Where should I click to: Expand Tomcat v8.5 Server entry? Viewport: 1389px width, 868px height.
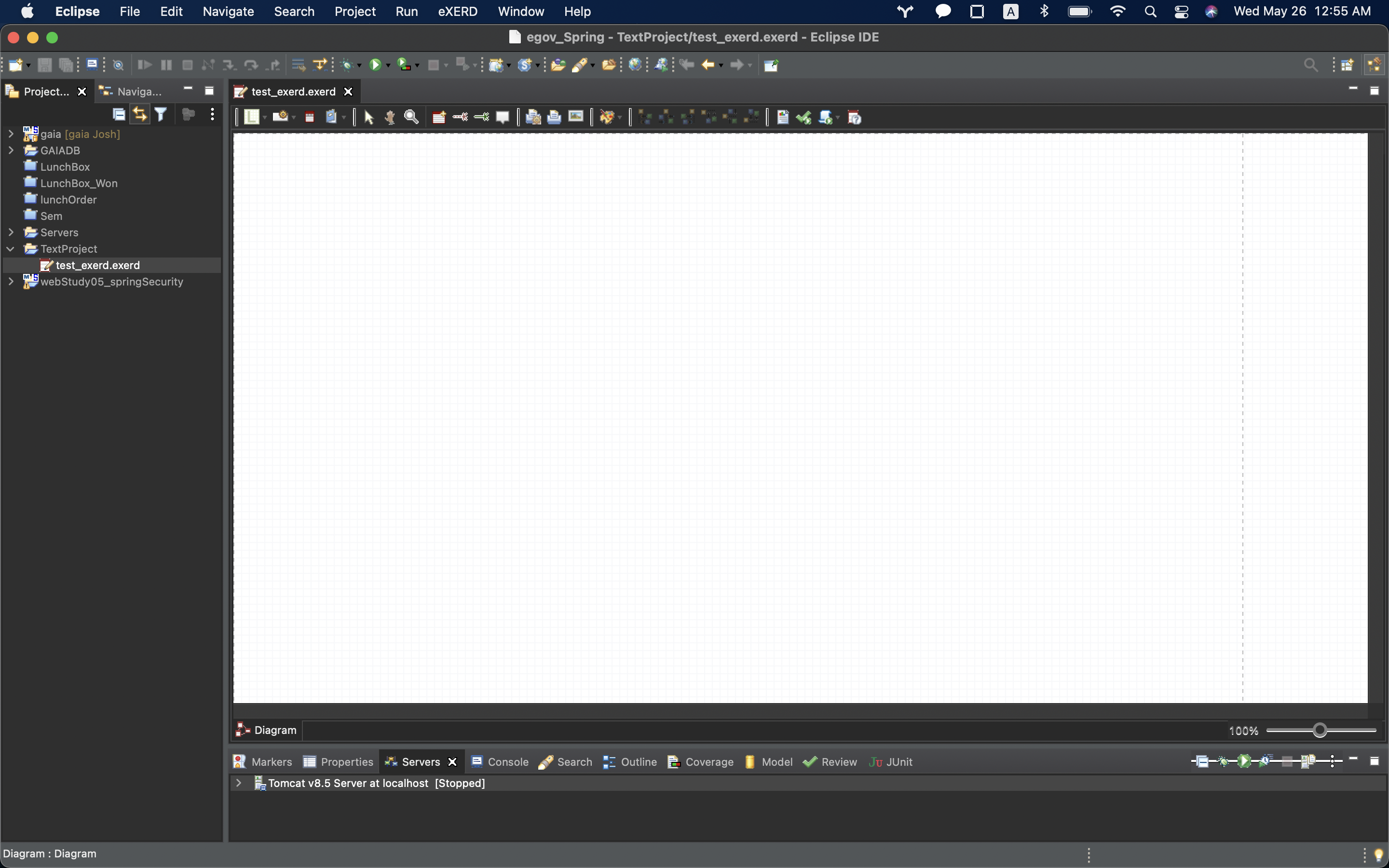coord(239,783)
